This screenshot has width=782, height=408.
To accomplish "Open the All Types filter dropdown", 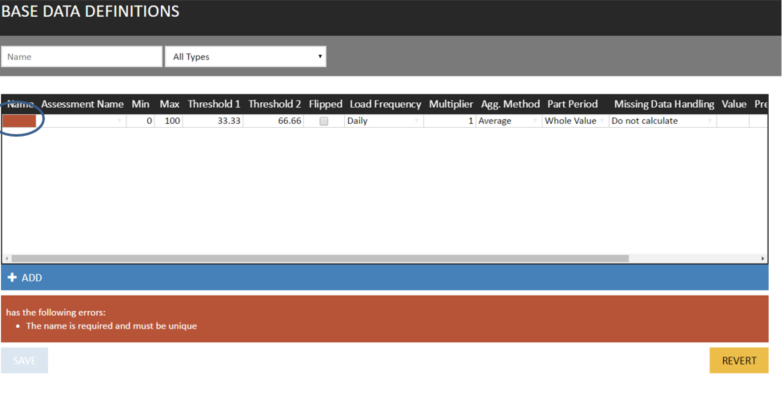I will point(246,57).
